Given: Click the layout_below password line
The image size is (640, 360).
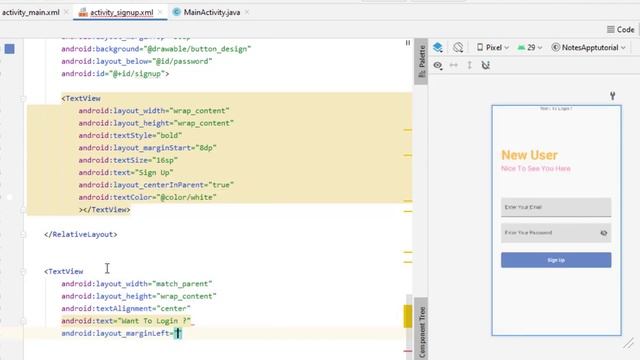Looking at the screenshot, I should pyautogui.click(x=137, y=61).
